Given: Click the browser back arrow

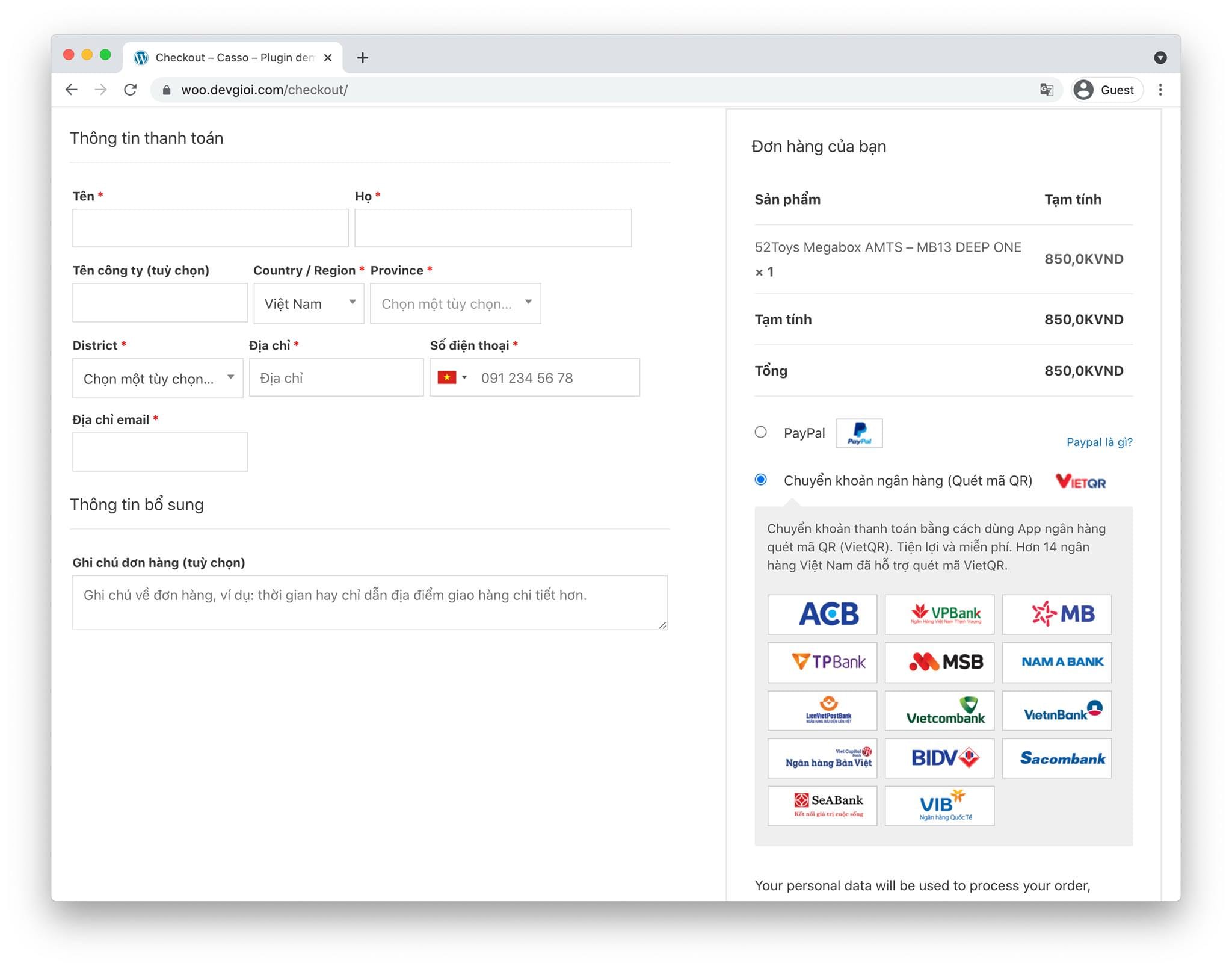Looking at the screenshot, I should click(72, 90).
